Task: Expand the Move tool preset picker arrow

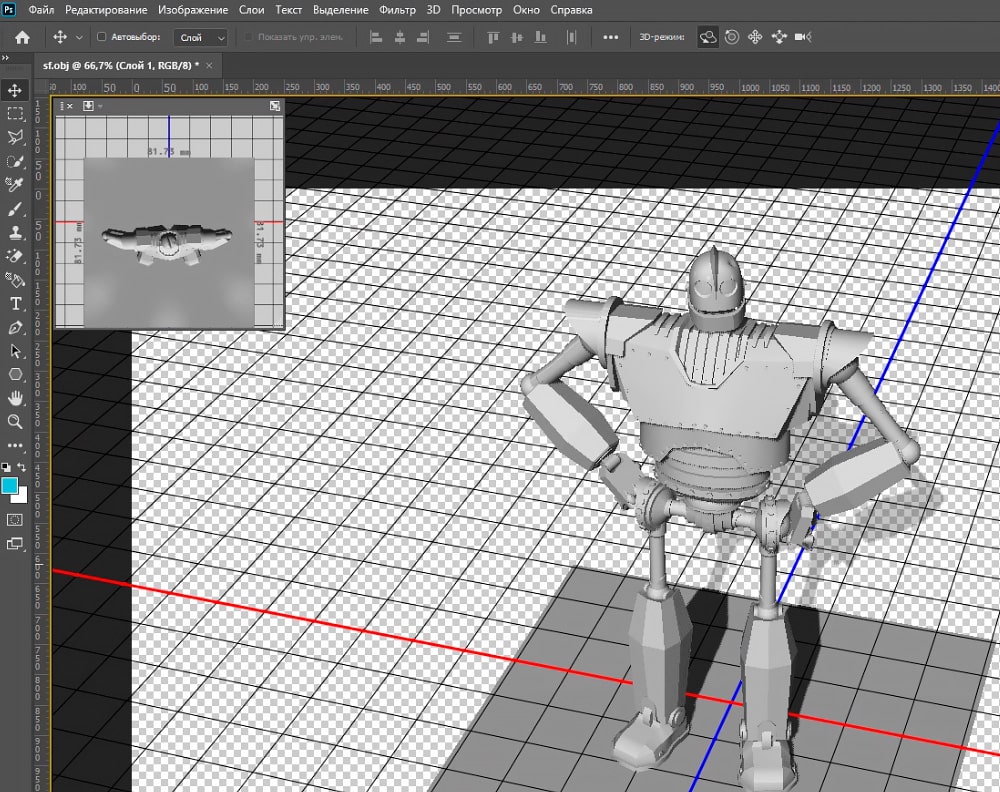Action: (x=79, y=37)
